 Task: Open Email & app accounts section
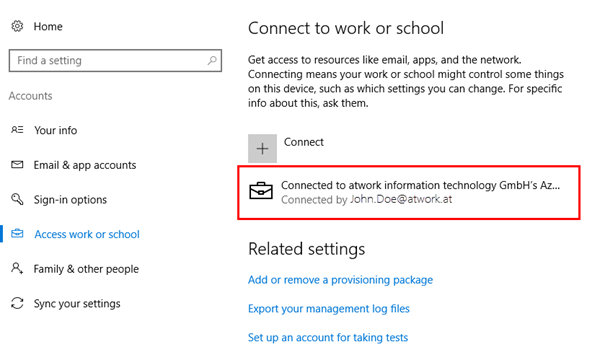pos(85,165)
